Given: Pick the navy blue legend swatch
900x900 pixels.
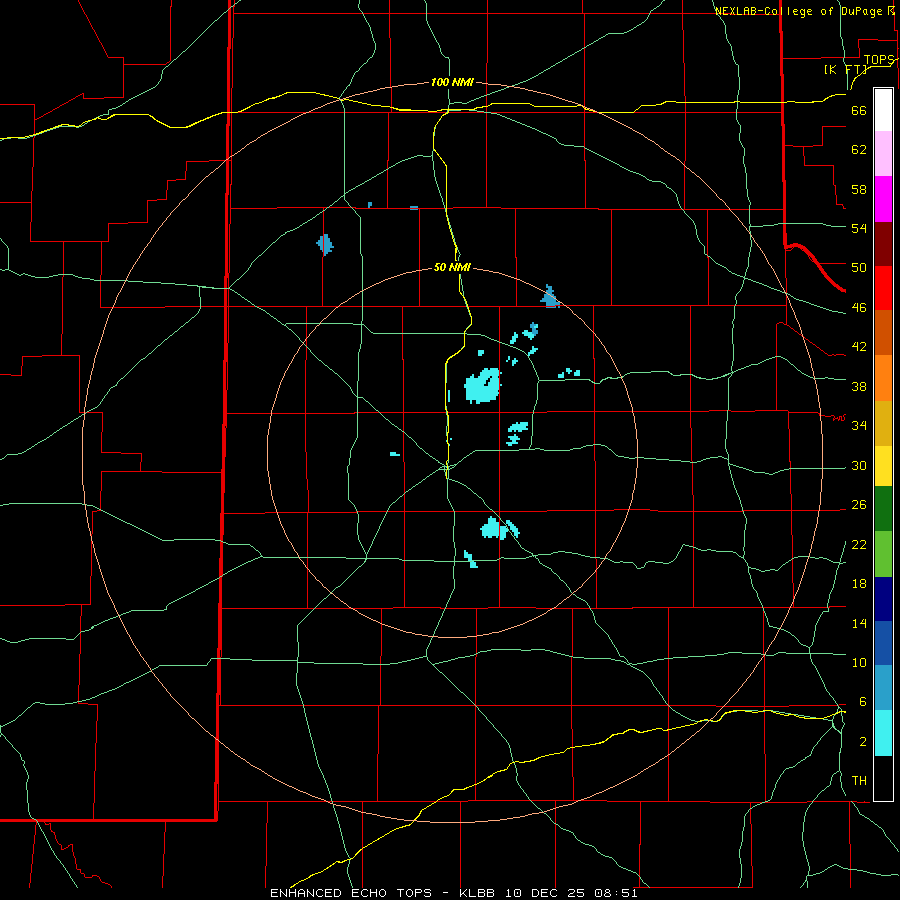Looking at the screenshot, I should click(x=883, y=599).
